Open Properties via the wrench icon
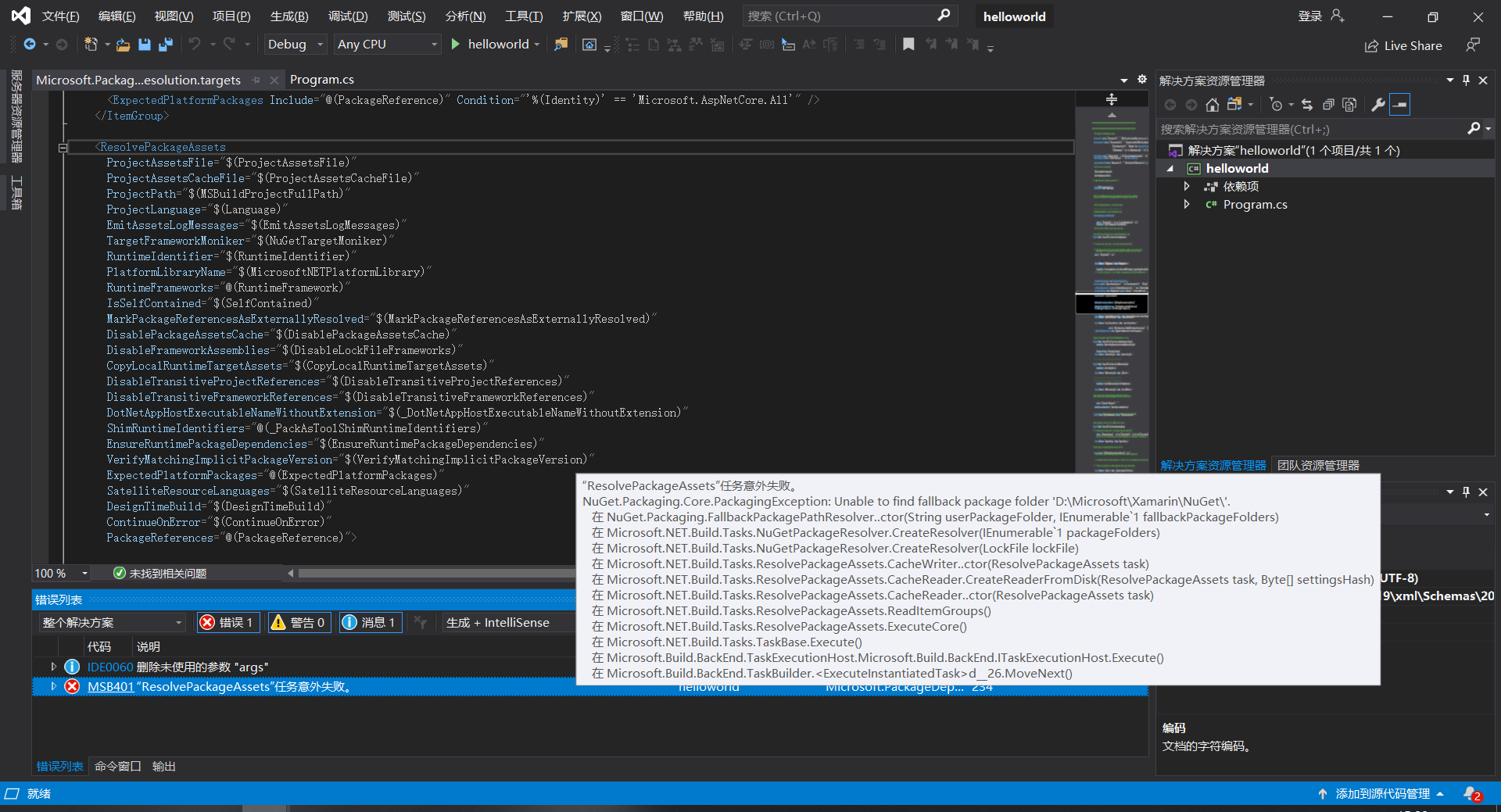 1378,105
